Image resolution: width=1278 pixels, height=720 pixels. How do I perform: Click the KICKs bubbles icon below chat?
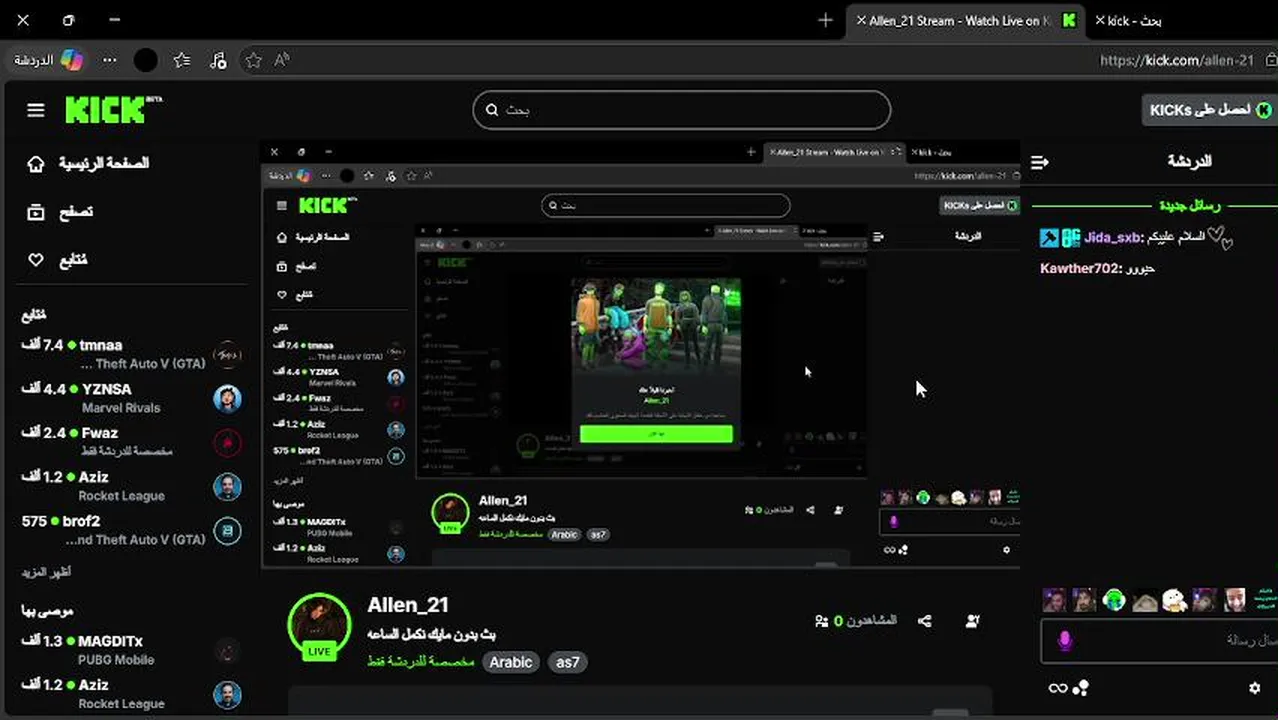click(x=1080, y=688)
